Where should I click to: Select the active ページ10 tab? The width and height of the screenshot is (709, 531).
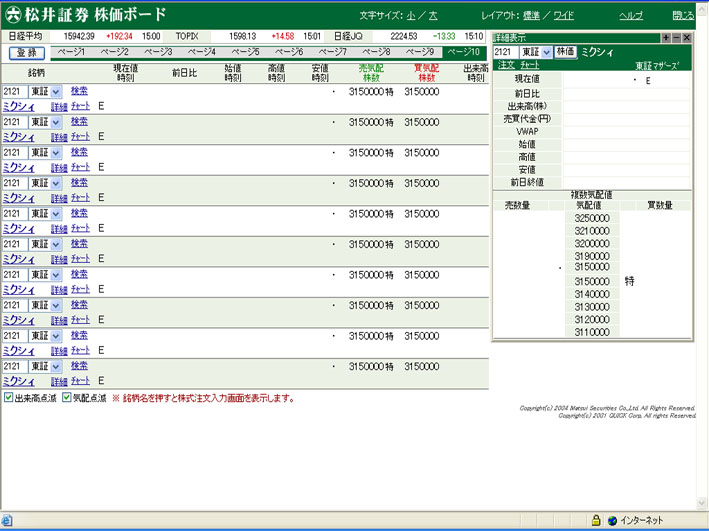[x=464, y=52]
